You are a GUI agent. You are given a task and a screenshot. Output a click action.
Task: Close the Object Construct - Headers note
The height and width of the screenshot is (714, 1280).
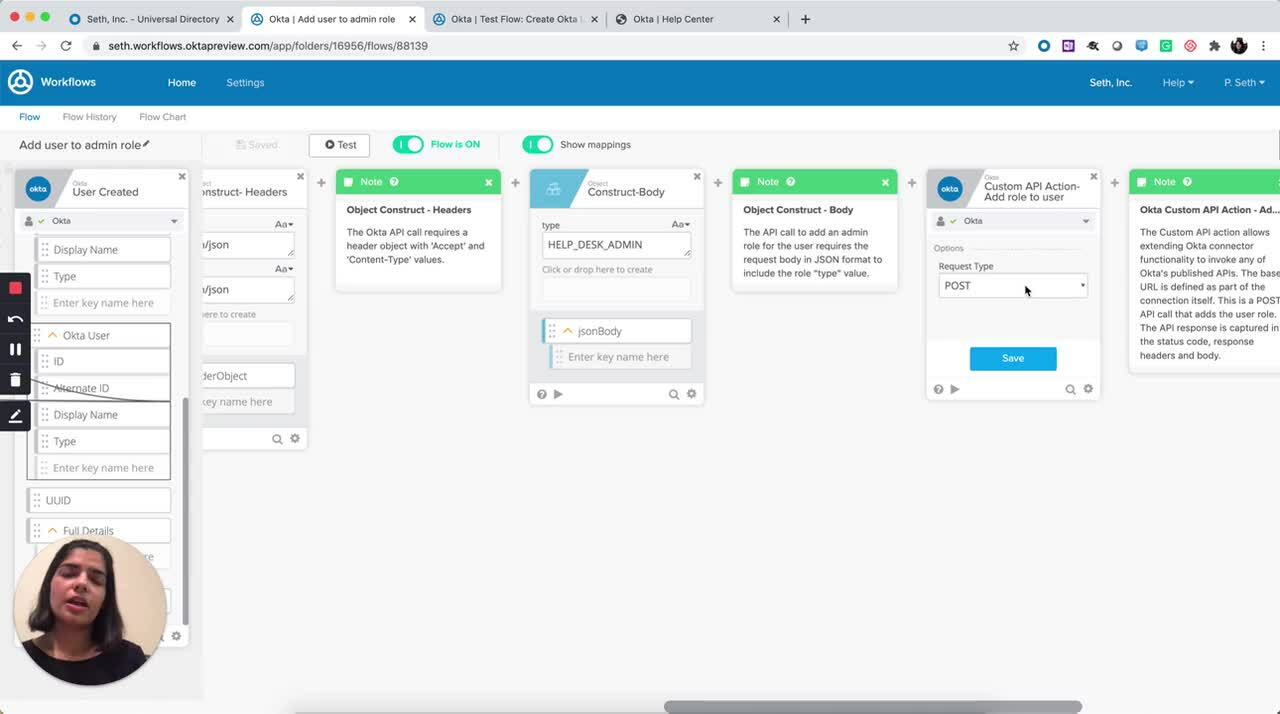[x=488, y=182]
